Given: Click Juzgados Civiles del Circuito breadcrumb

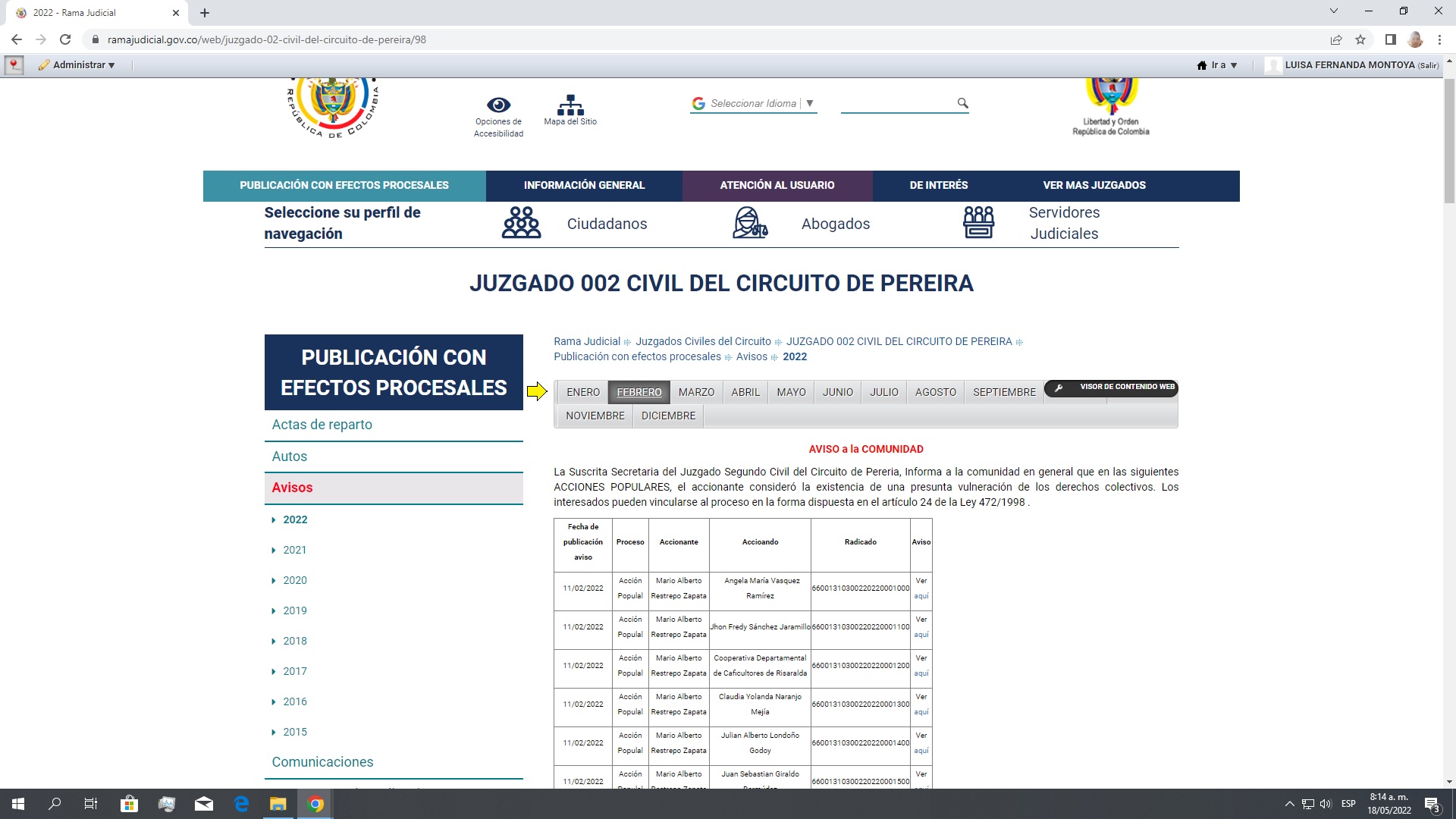Looking at the screenshot, I should (703, 341).
